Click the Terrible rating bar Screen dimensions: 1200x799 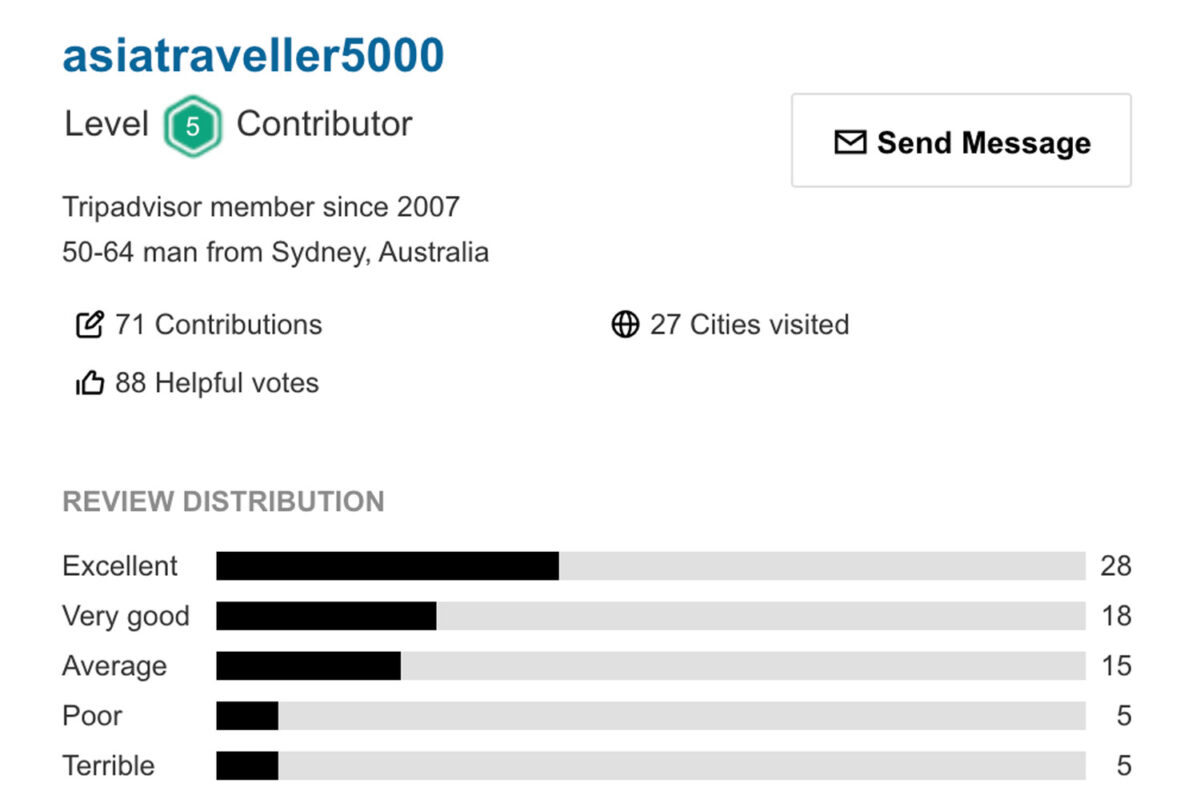tap(650, 766)
